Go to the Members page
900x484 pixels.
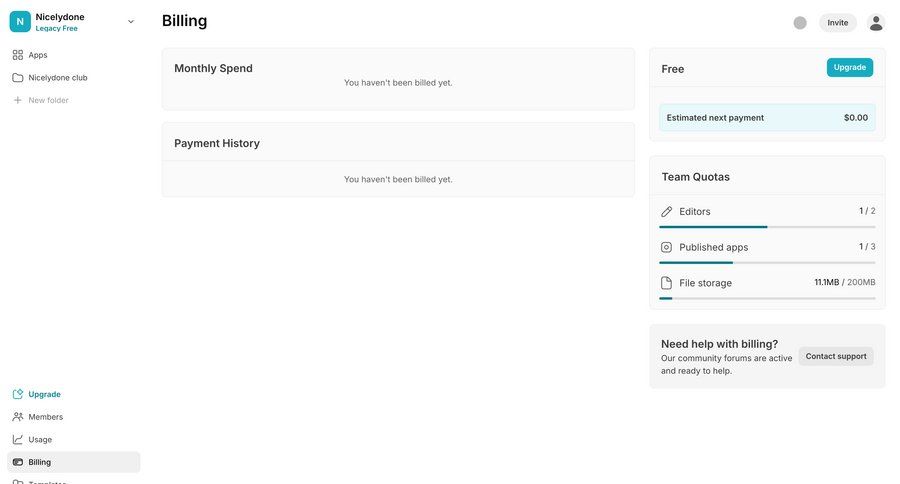point(45,417)
